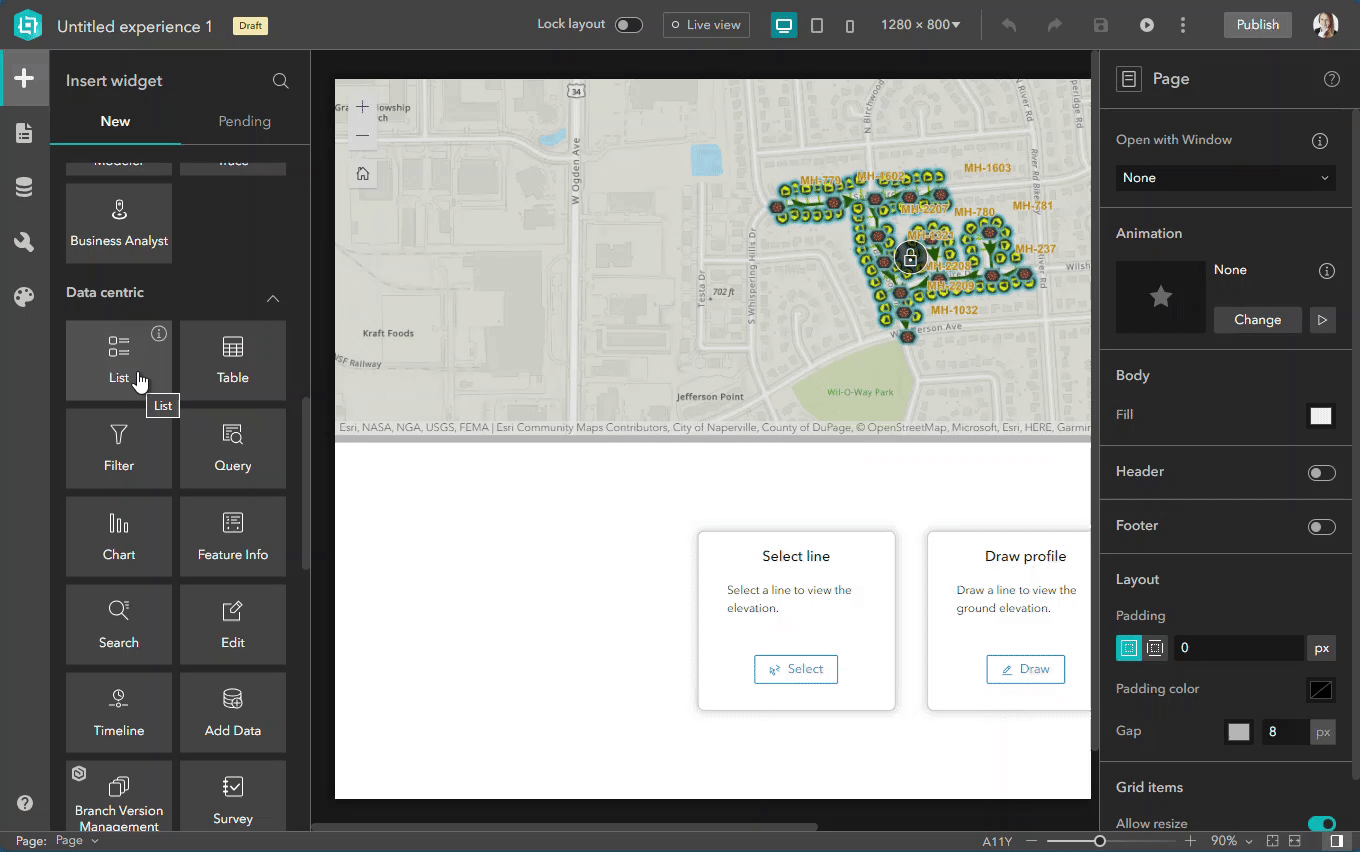Click the map zoom in button
Screen dimensions: 1360x852
click(363, 107)
